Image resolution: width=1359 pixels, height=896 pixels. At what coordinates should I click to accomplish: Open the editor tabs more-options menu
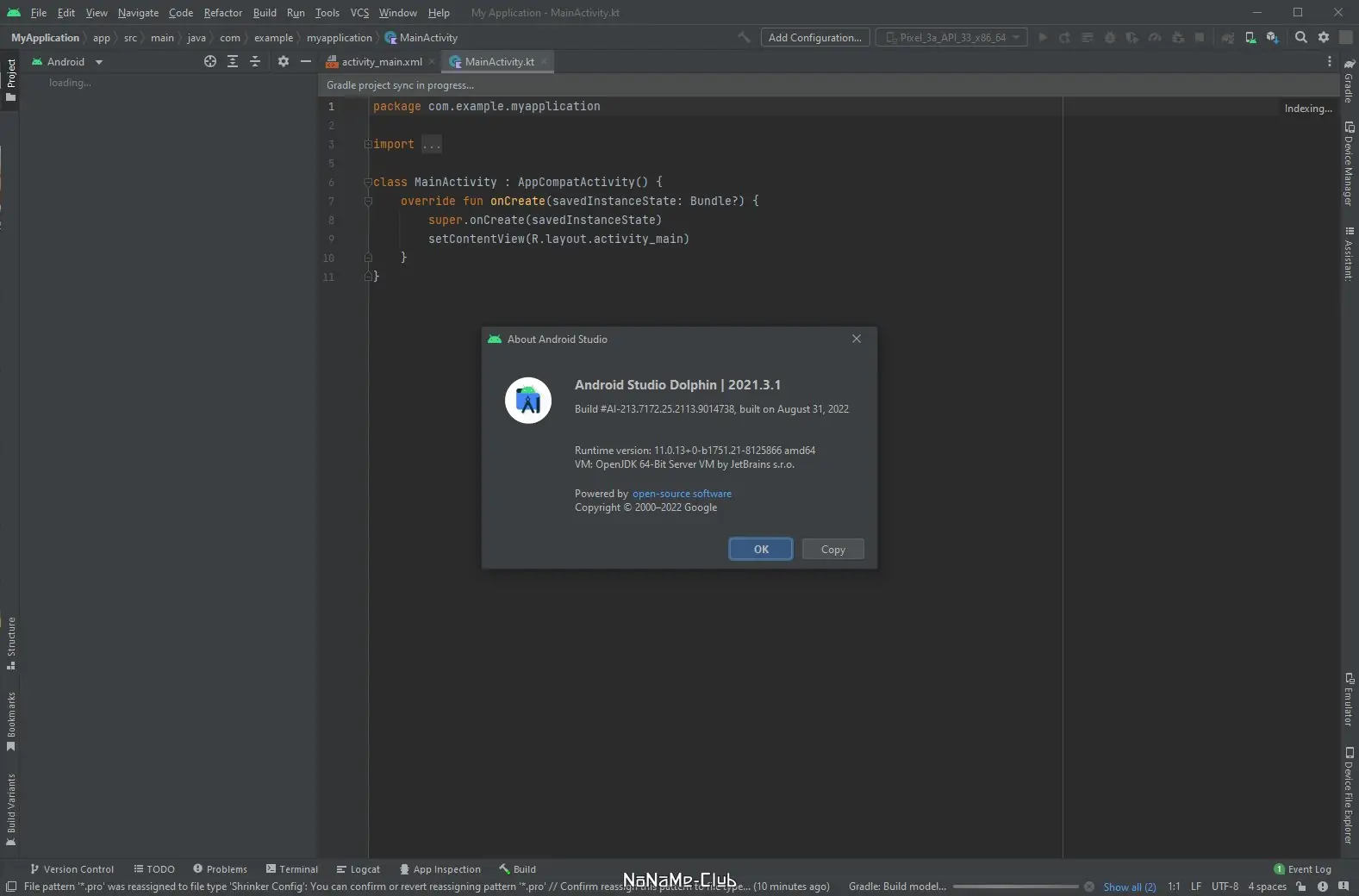point(1330,61)
